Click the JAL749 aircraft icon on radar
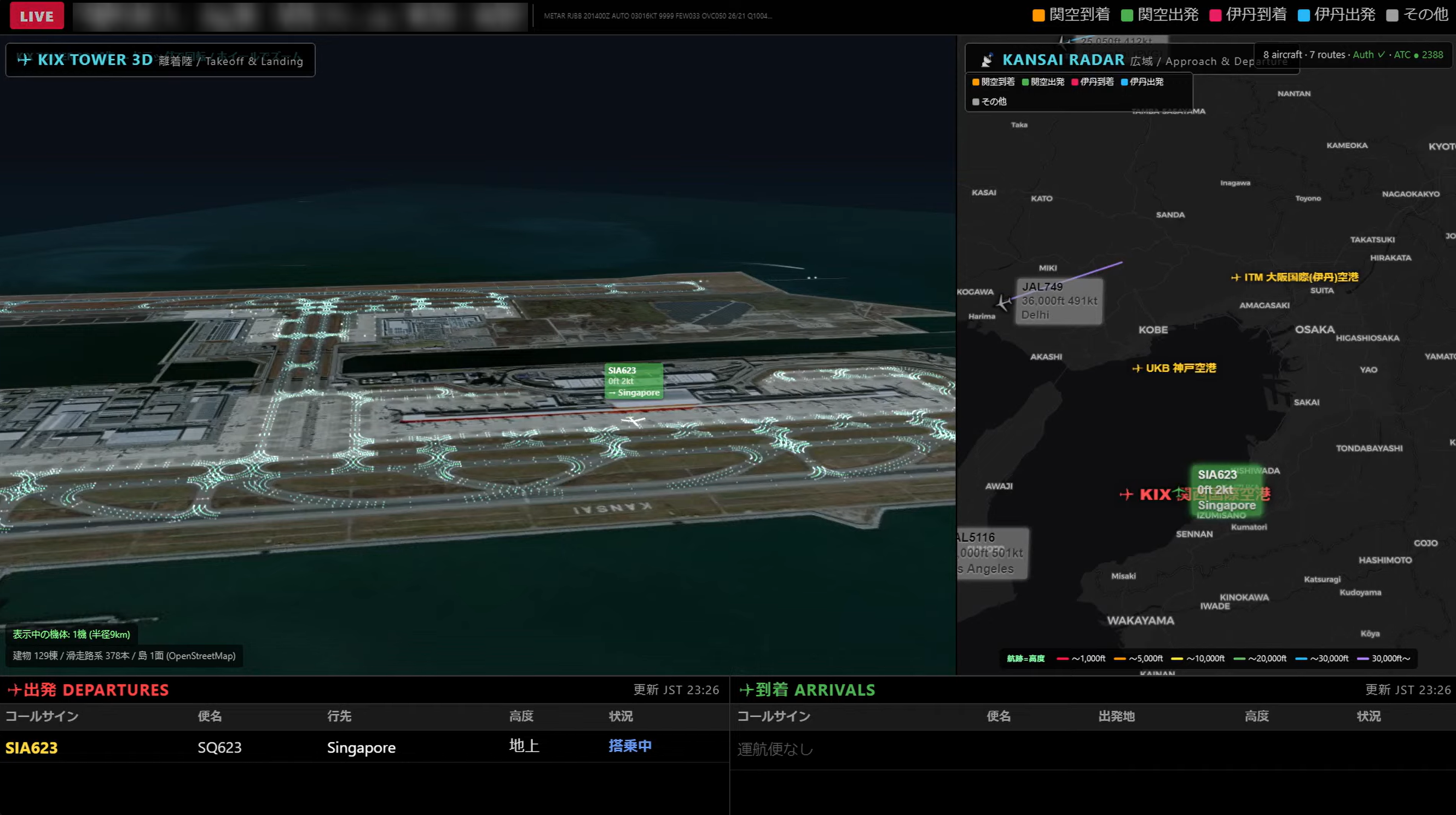 [x=1003, y=302]
